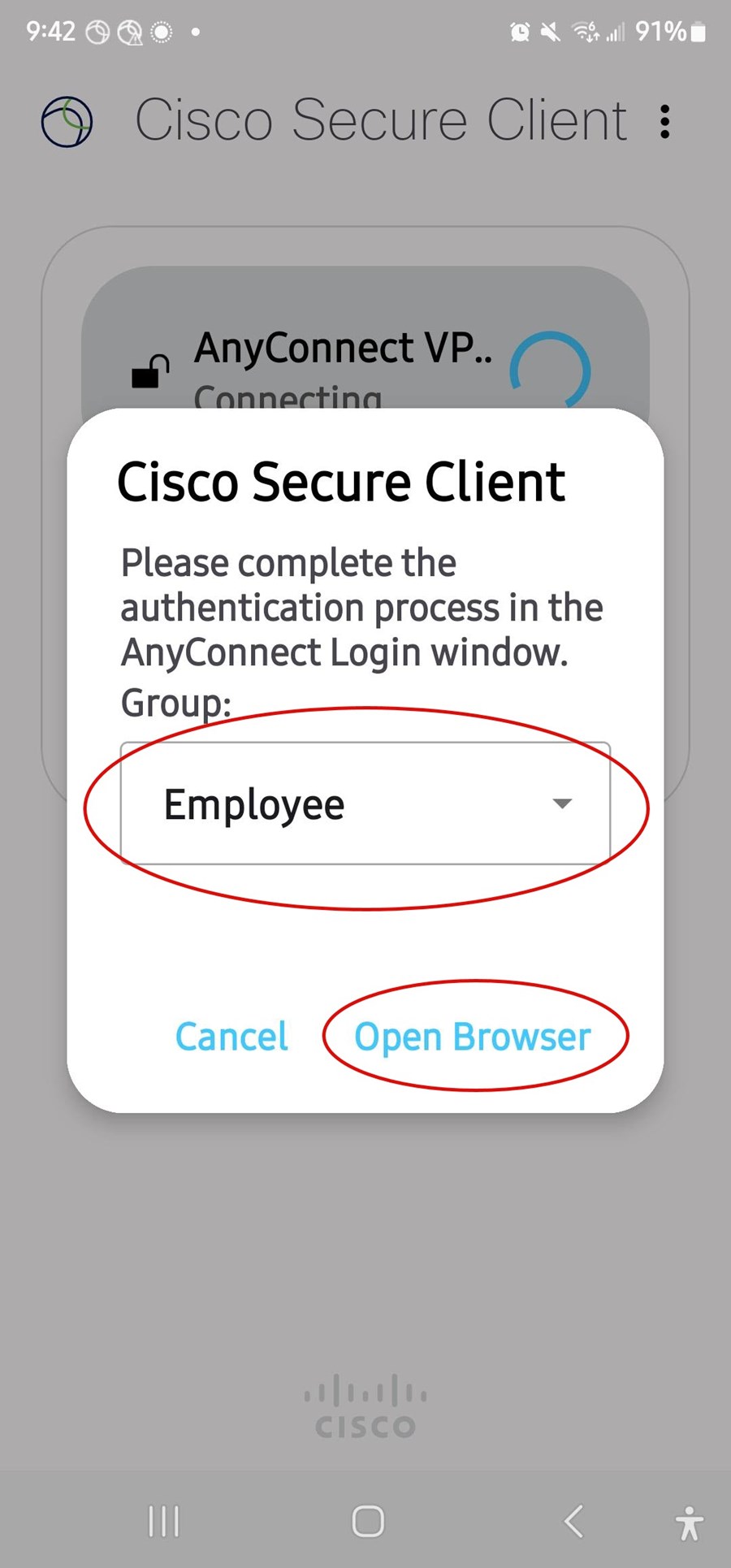The height and width of the screenshot is (1568, 731).
Task: Tap the battery percentage indicator
Action: (670, 32)
